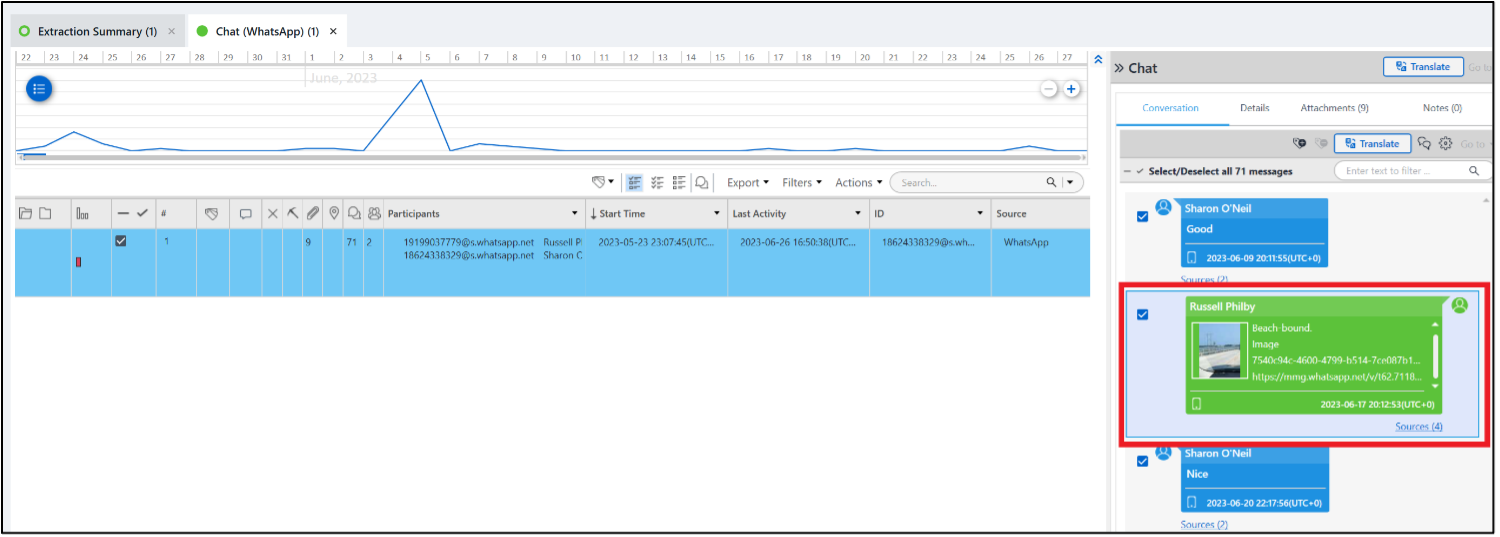Uncheck Sharon O'Neil's "Good" message checkbox
The width and height of the screenshot is (1500, 537).
[1143, 217]
